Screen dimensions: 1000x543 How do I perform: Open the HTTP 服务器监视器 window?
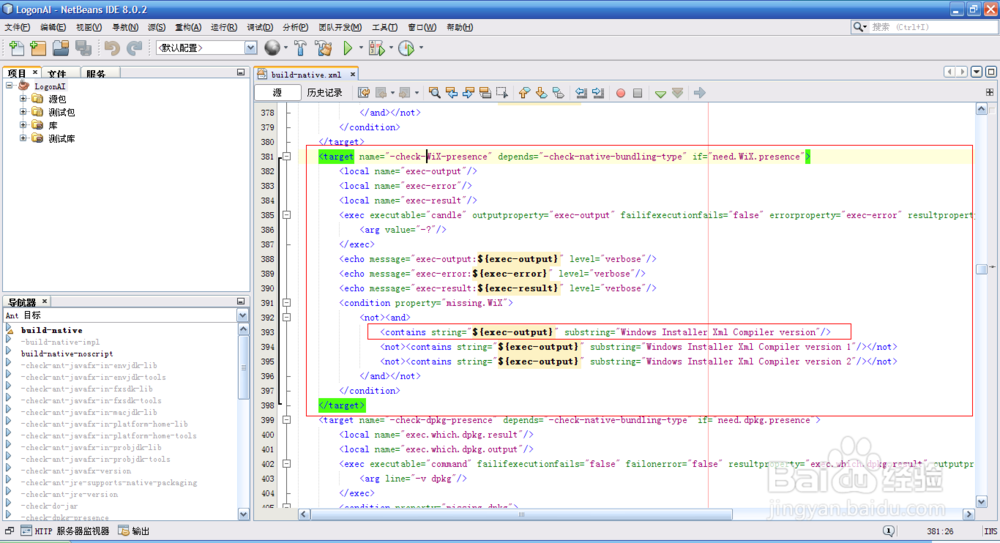(65, 531)
